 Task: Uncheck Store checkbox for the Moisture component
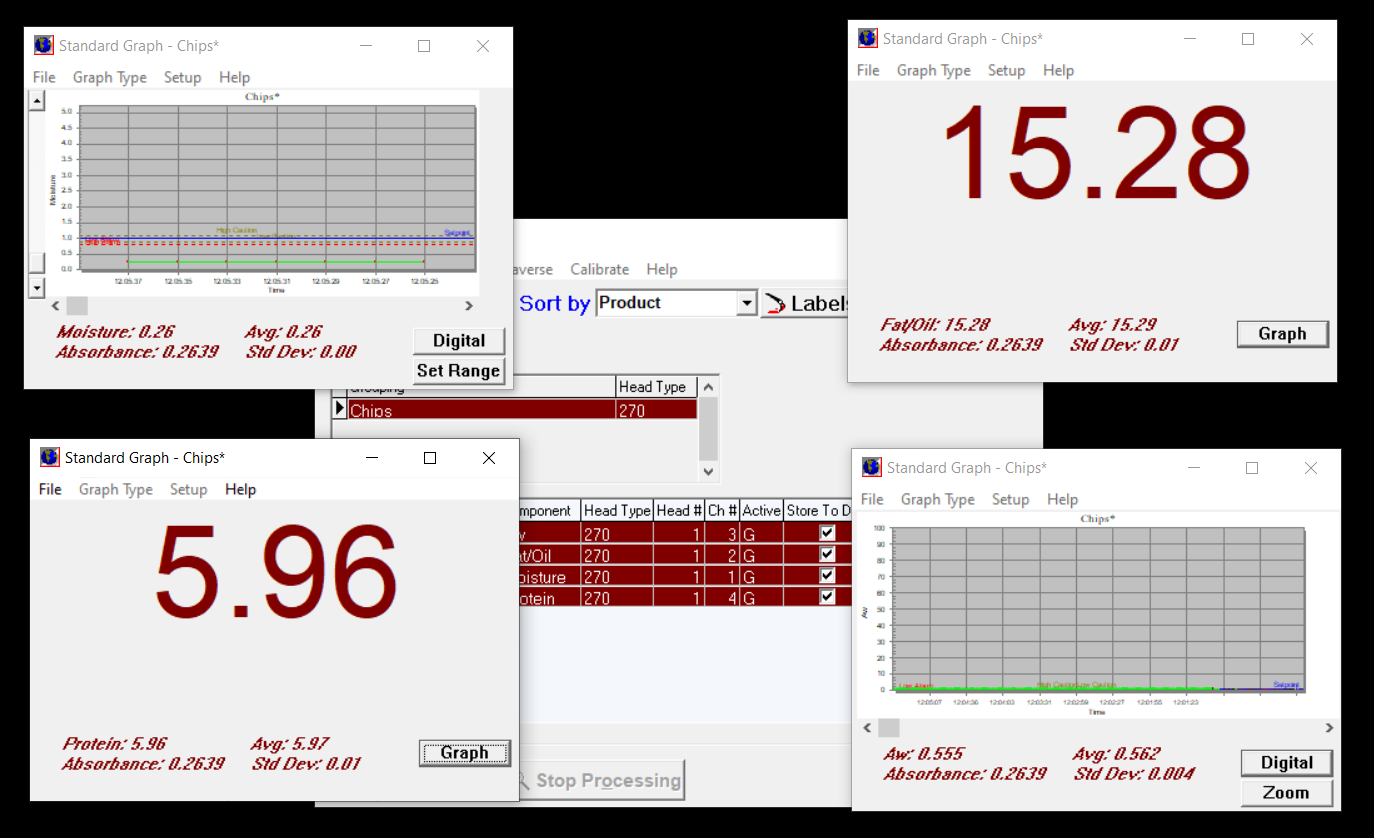point(825,575)
